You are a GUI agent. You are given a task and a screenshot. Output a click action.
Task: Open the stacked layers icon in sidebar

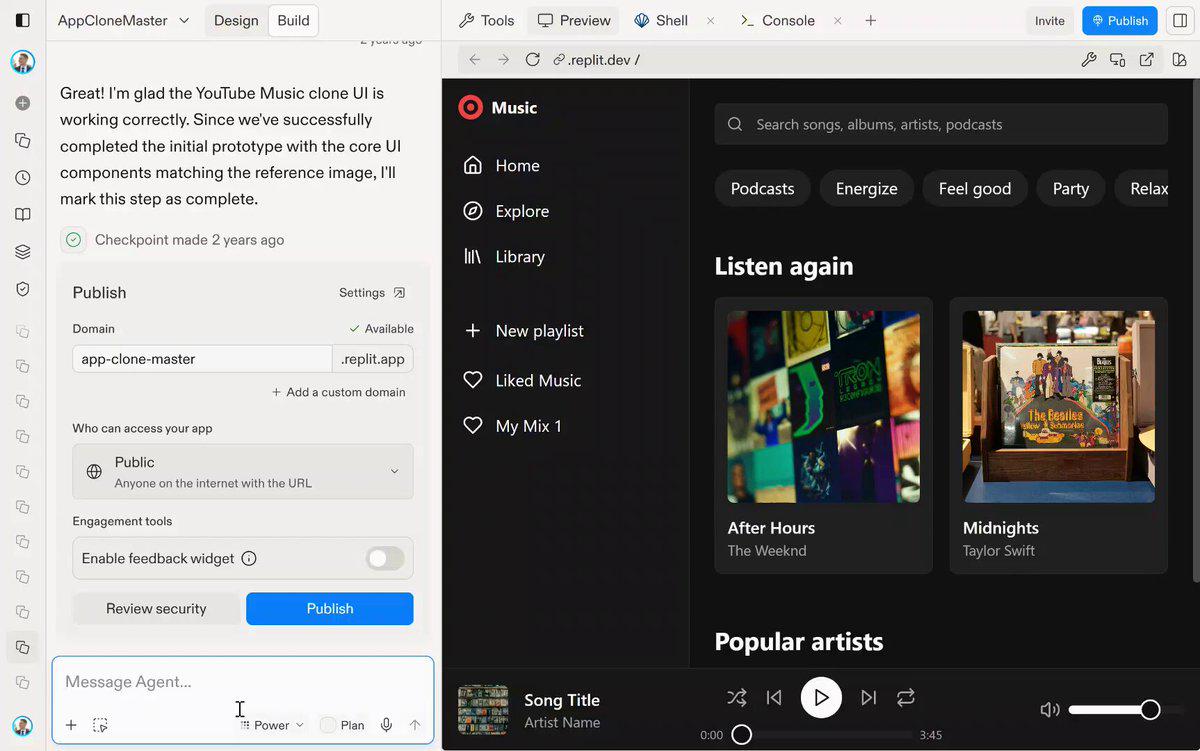[x=22, y=252]
